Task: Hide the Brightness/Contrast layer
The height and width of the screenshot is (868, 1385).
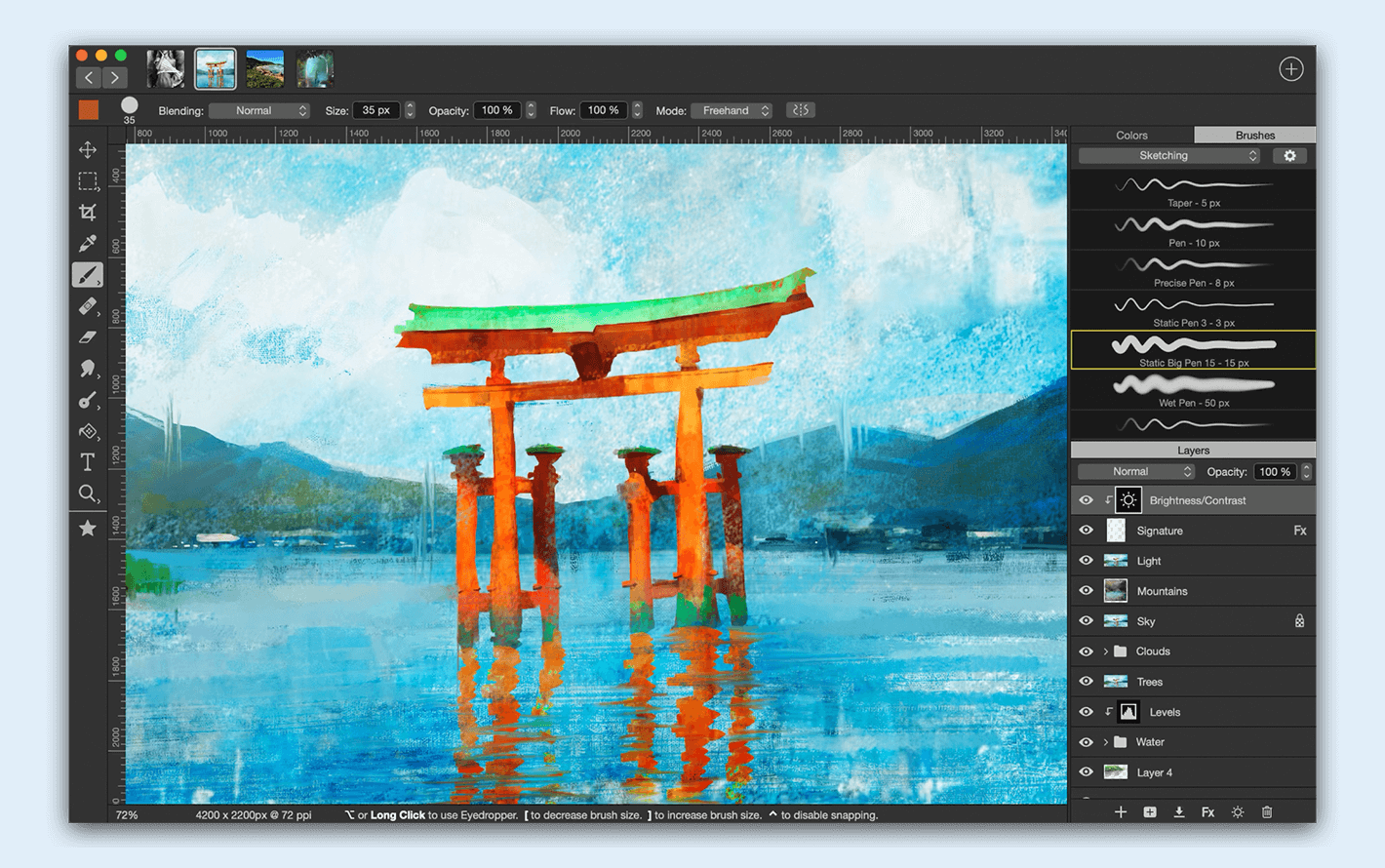Action: [1086, 500]
